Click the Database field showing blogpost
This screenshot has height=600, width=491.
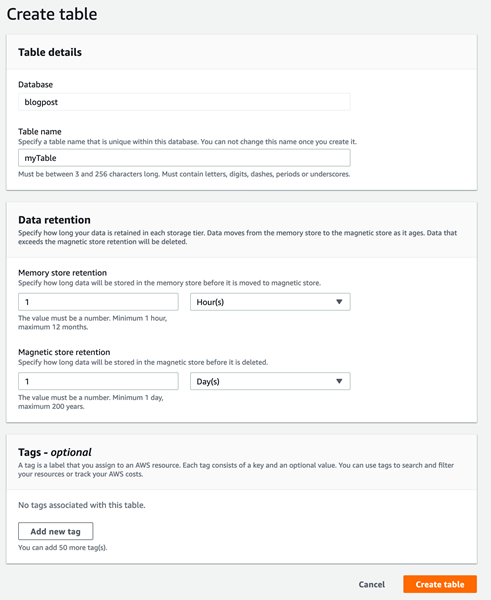(184, 102)
